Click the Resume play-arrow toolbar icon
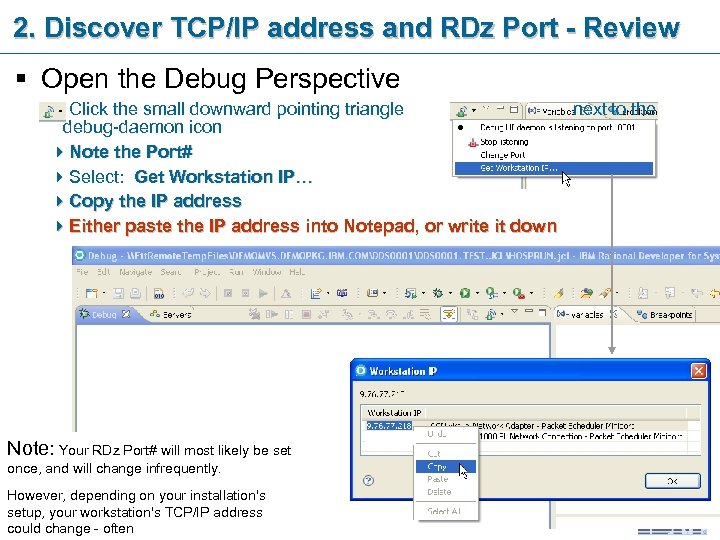 pyautogui.click(x=263, y=293)
